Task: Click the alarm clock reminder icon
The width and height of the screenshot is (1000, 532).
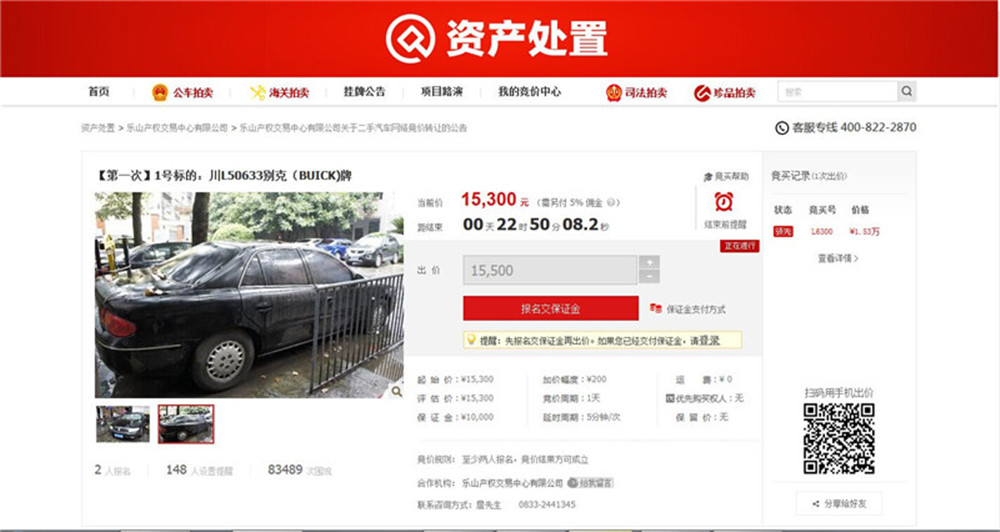Action: click(723, 202)
